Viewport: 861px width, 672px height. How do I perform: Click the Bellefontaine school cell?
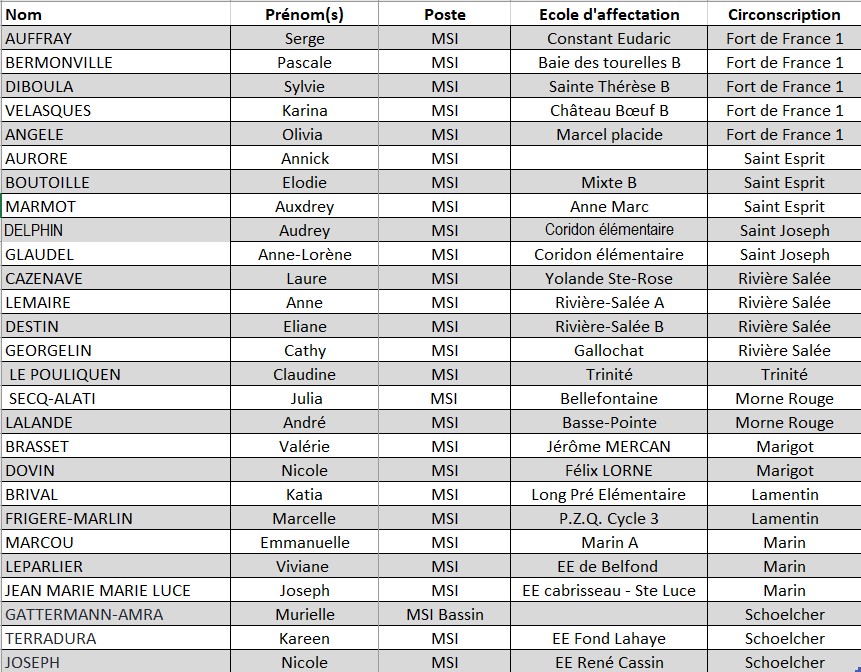pyautogui.click(x=609, y=398)
